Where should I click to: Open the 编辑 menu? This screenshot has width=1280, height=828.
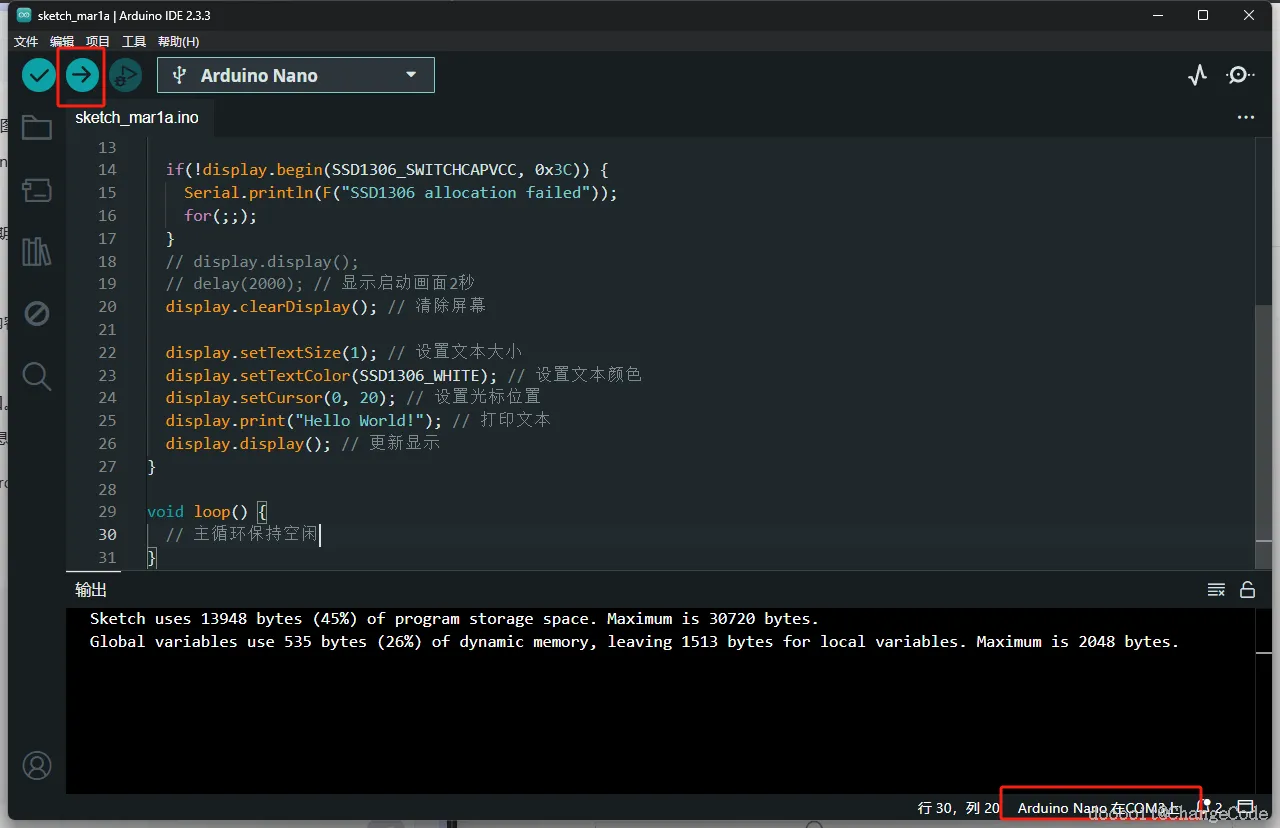62,41
